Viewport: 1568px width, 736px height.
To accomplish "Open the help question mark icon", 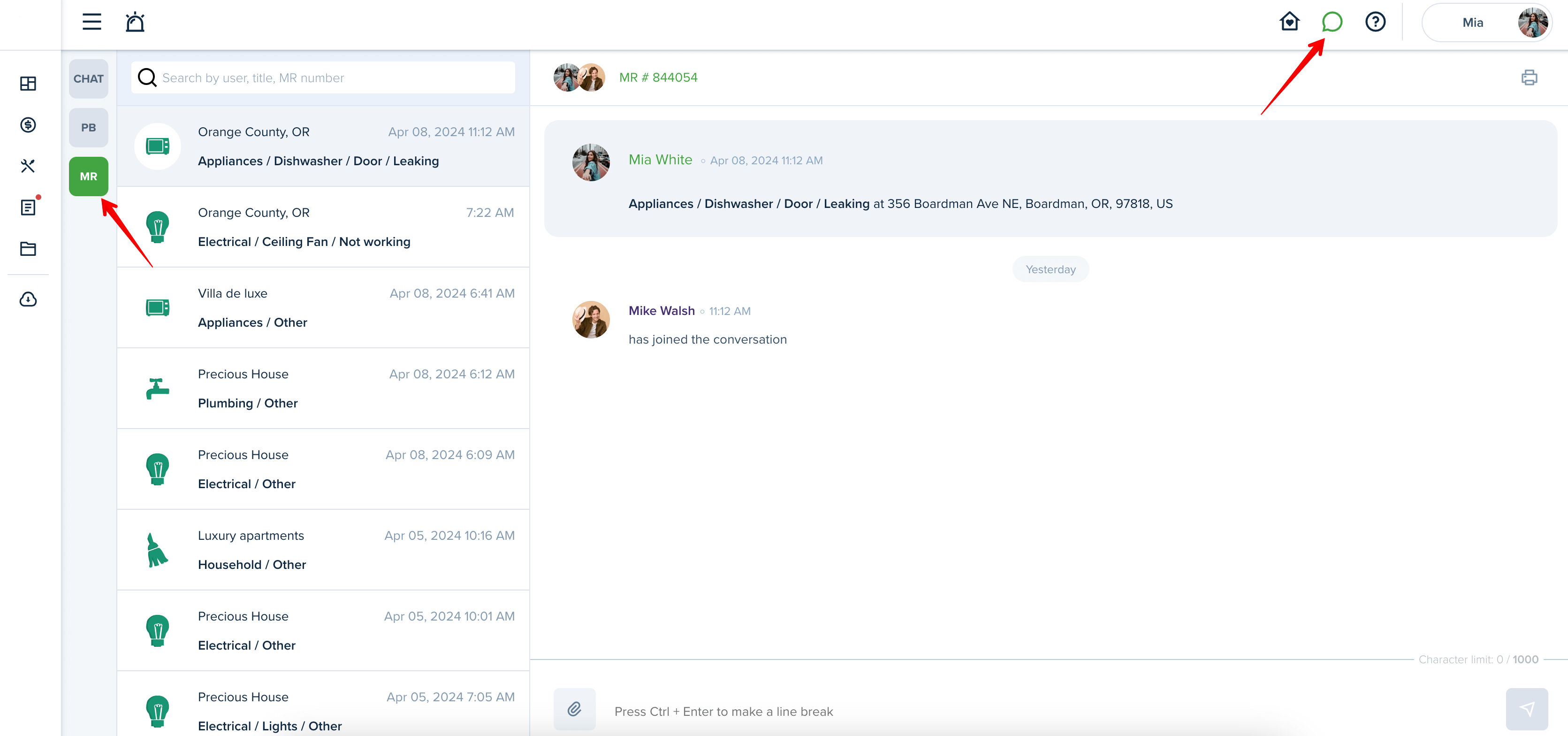I will pos(1375,22).
